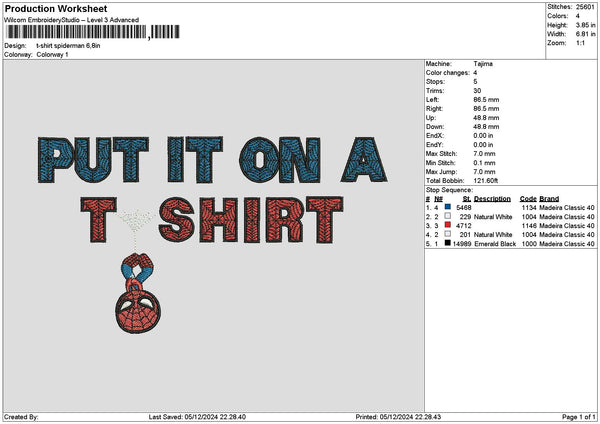The height and width of the screenshot is (424, 600).
Task: Click the Brand column header
Action: [550, 198]
